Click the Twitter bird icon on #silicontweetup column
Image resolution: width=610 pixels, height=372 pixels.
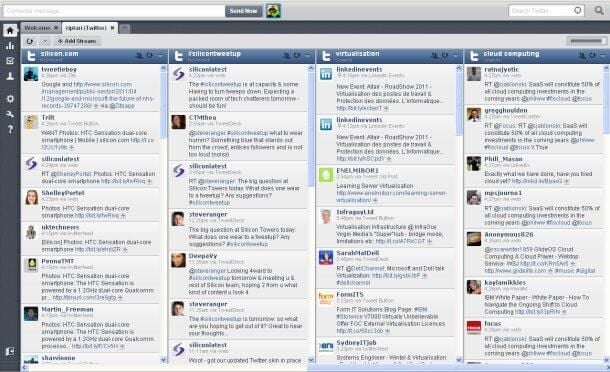(179, 56)
